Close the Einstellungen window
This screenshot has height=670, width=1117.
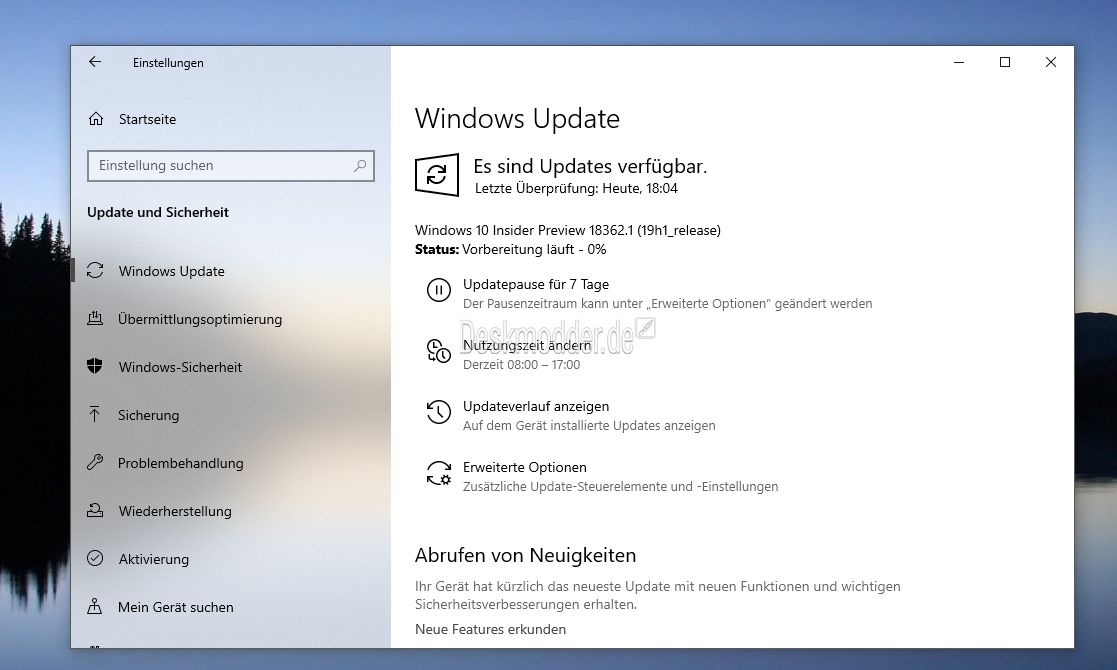(1050, 62)
